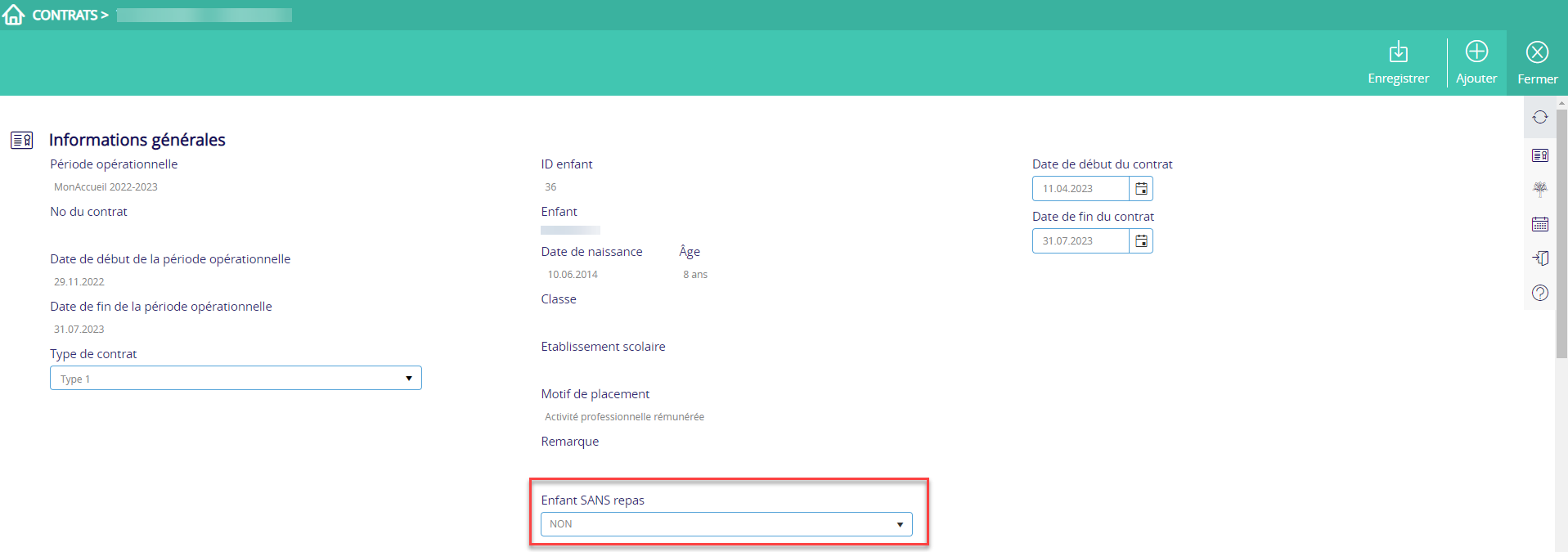This screenshot has width=1568, height=552.
Task: Click the door exit icon in the sidebar
Action: click(1539, 258)
